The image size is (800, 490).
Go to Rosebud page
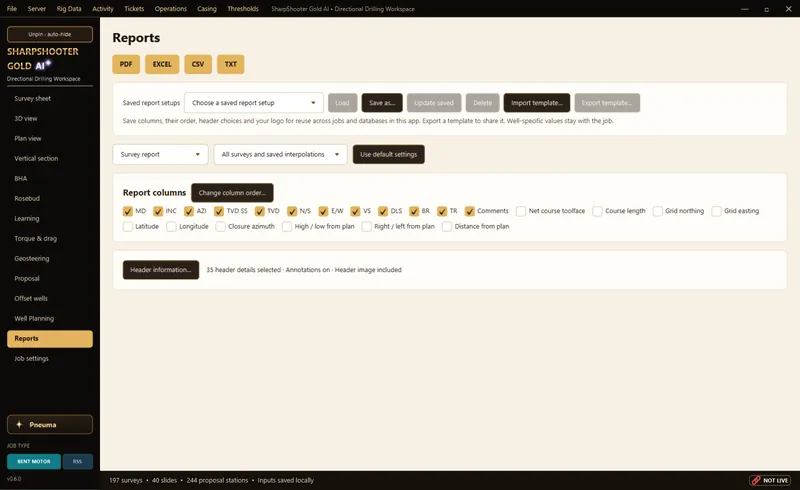pos(50,199)
